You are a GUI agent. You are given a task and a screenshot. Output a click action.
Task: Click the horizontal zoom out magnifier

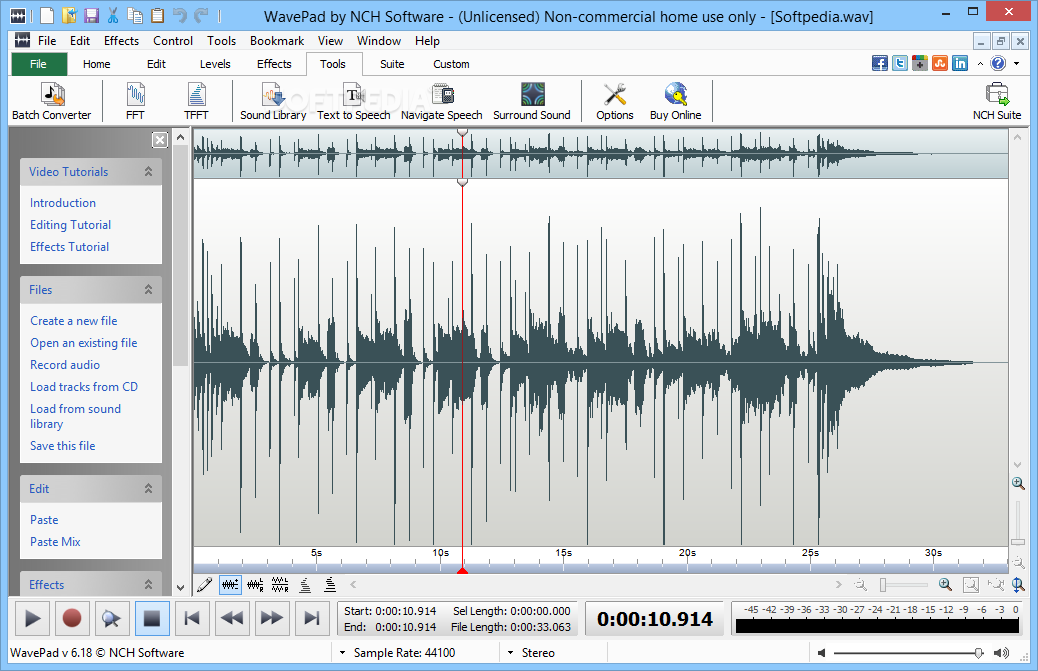pos(860,584)
